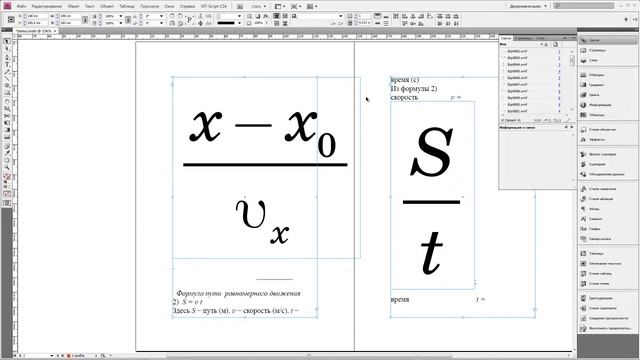
Task: Click into the X position field
Action: [37, 16]
